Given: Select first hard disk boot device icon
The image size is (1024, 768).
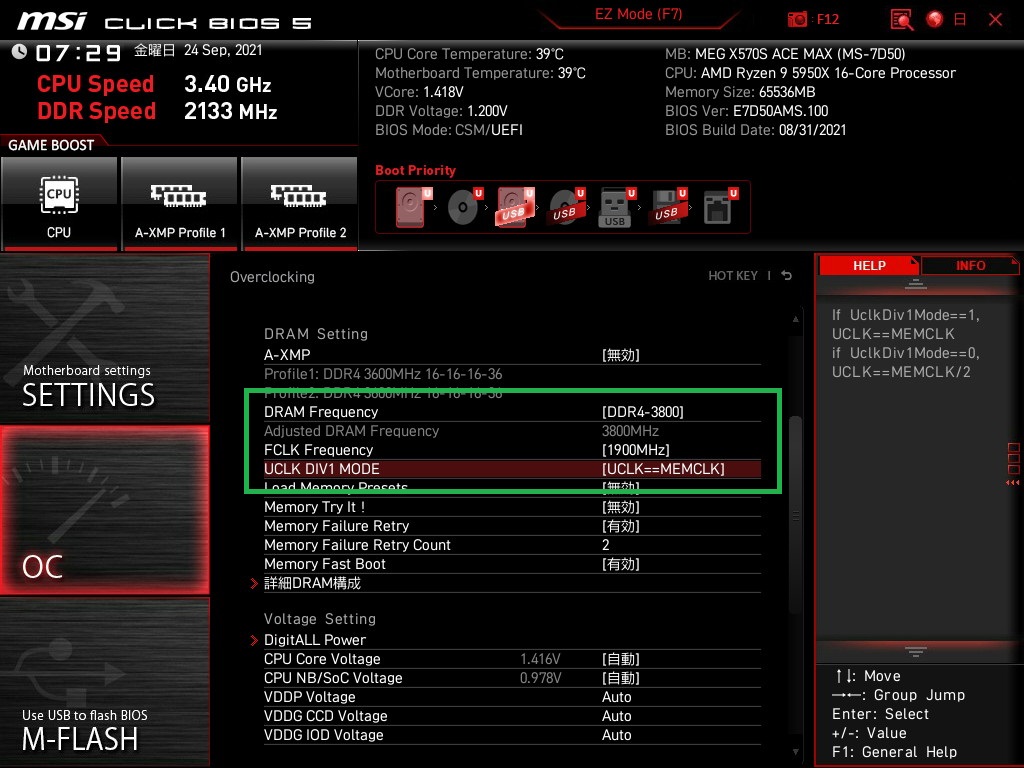Looking at the screenshot, I should click(413, 208).
